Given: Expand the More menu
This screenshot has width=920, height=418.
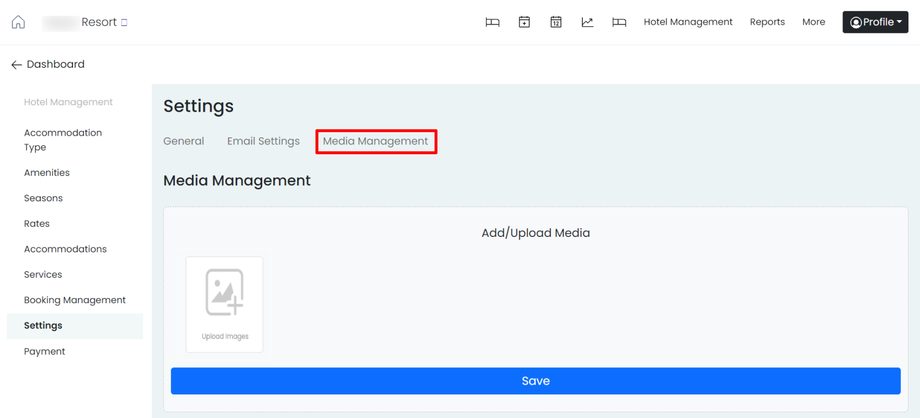Looking at the screenshot, I should pos(813,22).
